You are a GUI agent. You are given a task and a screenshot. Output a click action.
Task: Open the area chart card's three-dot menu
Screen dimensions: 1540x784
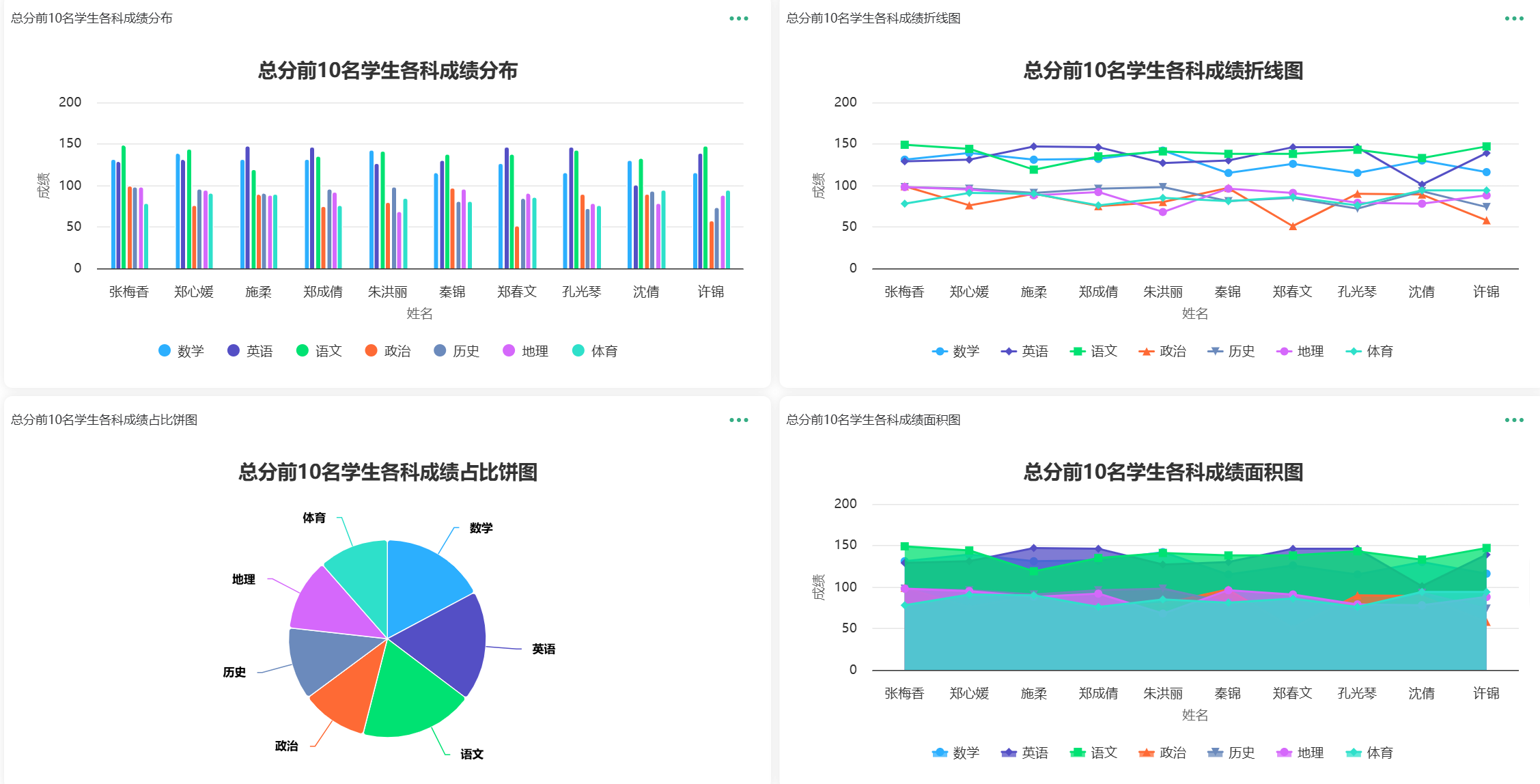1513,420
